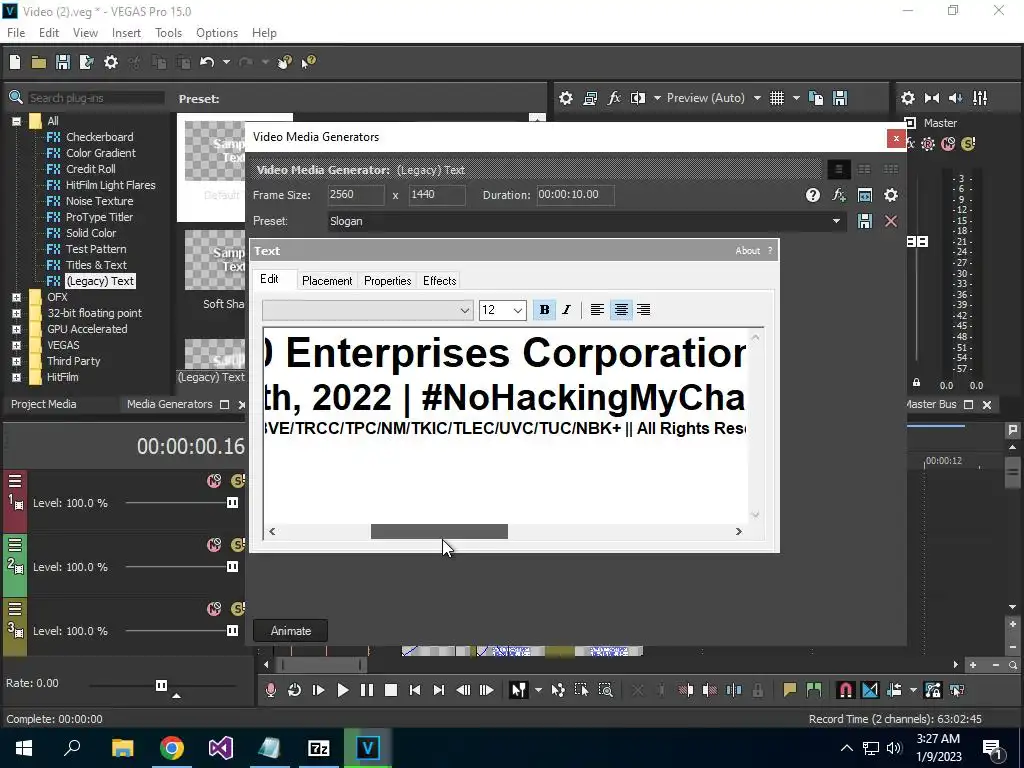Click Replace Plug-In icon next to generator gear
The height and width of the screenshot is (768, 1024).
(865, 195)
